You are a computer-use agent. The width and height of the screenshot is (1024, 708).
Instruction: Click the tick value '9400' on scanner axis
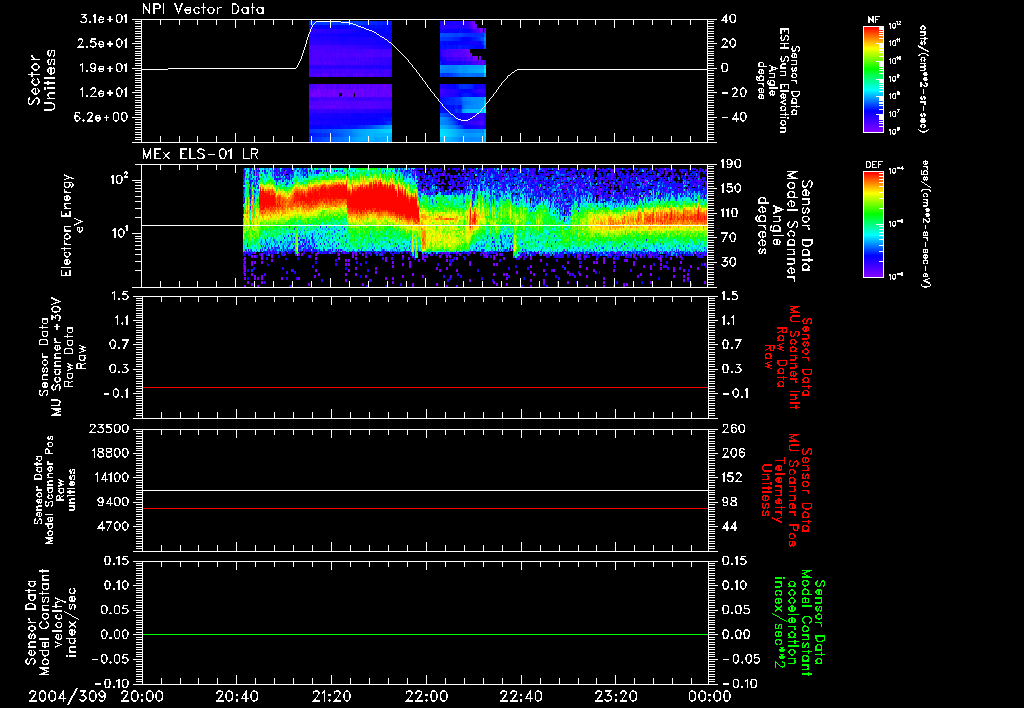click(x=114, y=502)
